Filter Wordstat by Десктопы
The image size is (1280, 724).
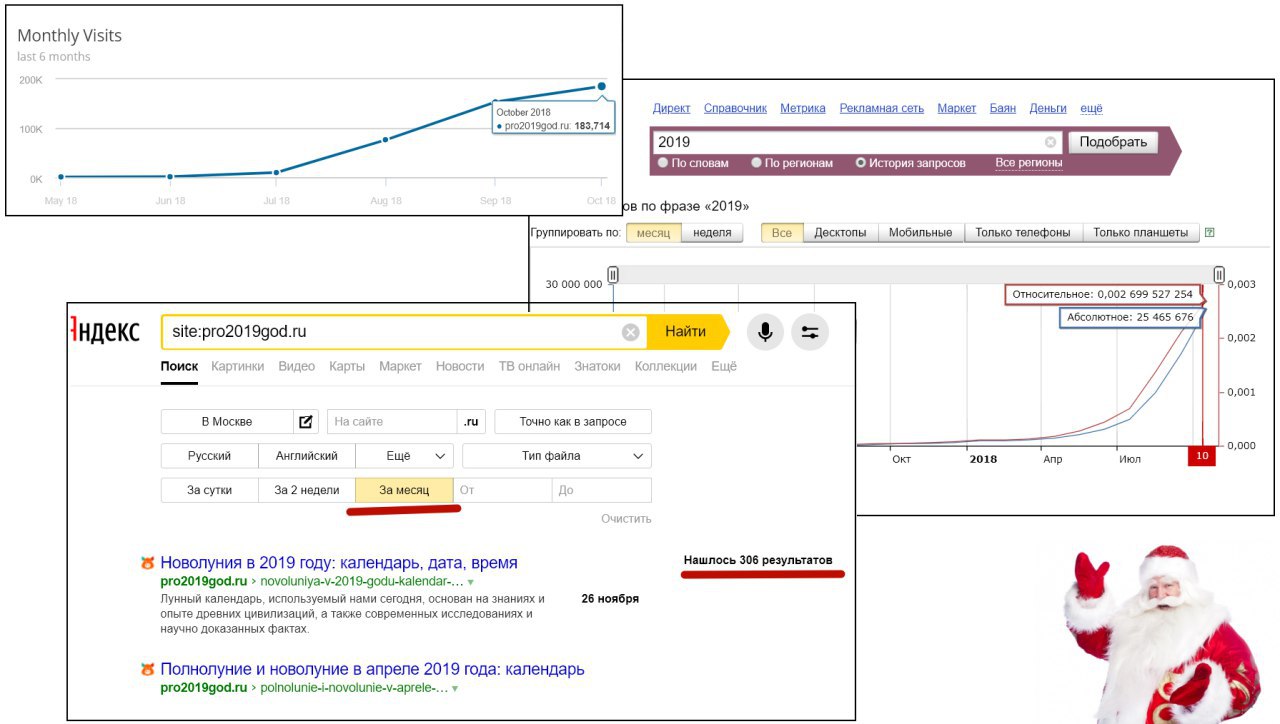tap(840, 232)
